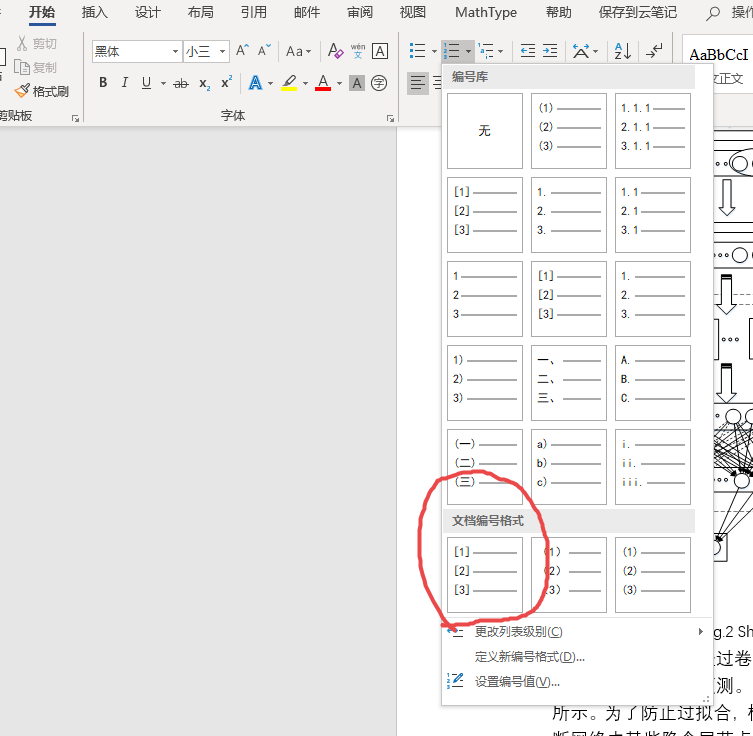This screenshot has height=736, width=753.
Task: Click the enclosed character (字) icon
Action: [x=379, y=83]
